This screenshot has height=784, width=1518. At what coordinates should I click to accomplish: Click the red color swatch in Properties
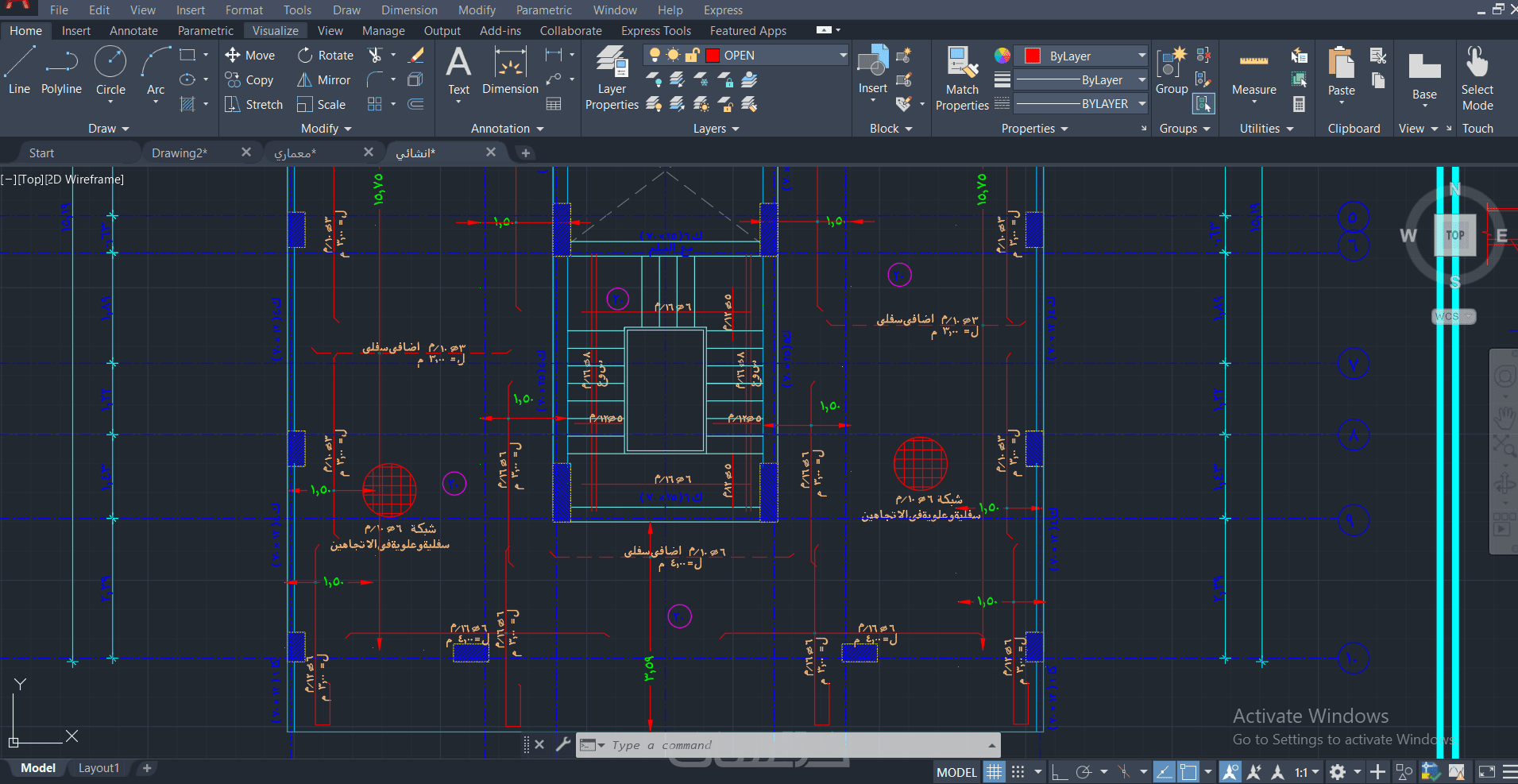[1033, 56]
